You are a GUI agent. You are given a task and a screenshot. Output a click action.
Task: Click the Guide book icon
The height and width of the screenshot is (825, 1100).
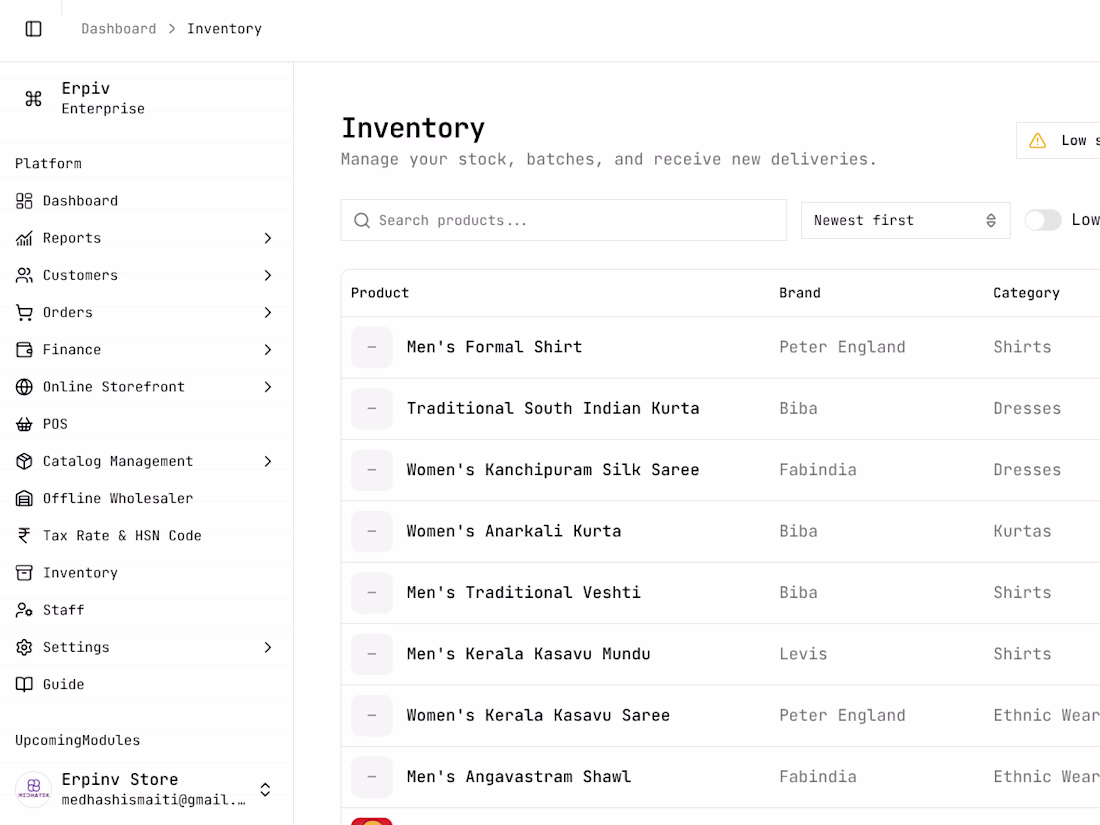[24, 684]
